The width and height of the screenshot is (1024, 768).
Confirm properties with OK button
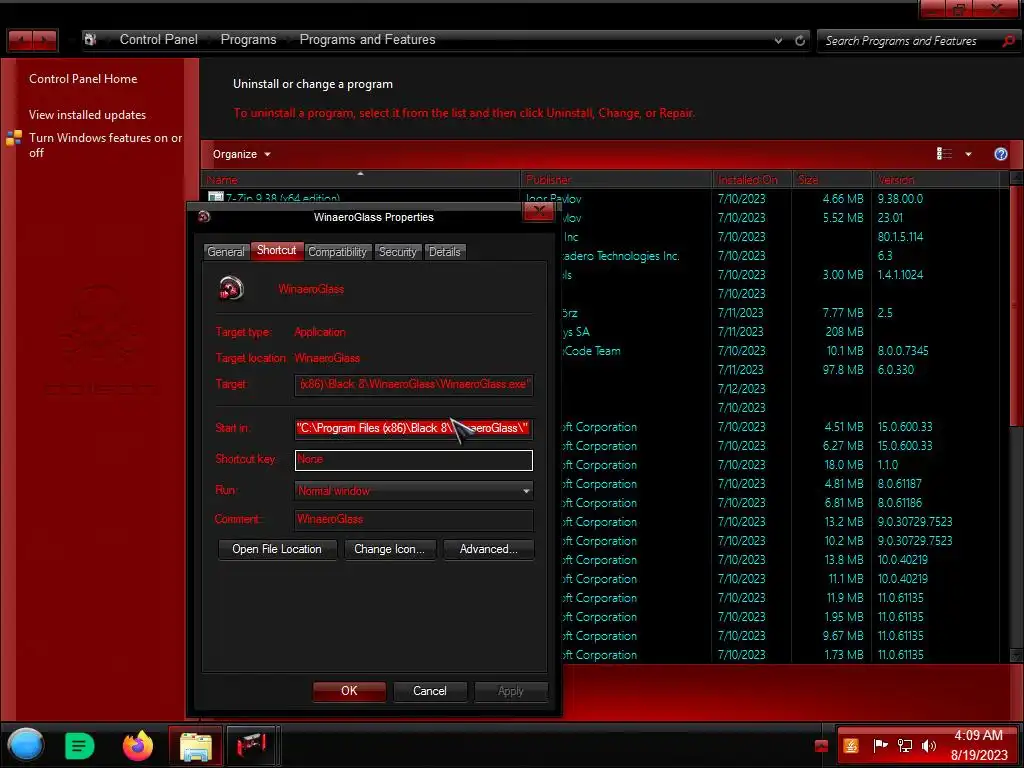pyautogui.click(x=349, y=691)
